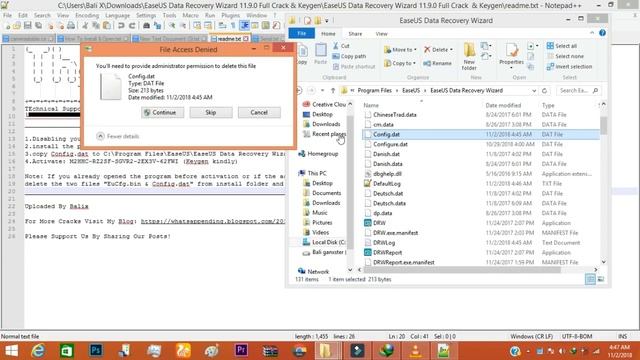Select Configure.dat file in list

pyautogui.click(x=480, y=144)
